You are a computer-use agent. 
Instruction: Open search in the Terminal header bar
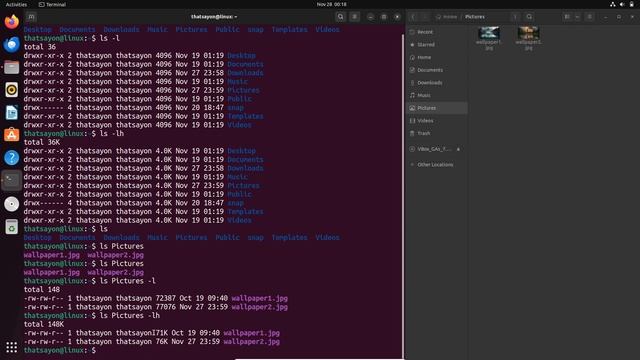tap(340, 17)
